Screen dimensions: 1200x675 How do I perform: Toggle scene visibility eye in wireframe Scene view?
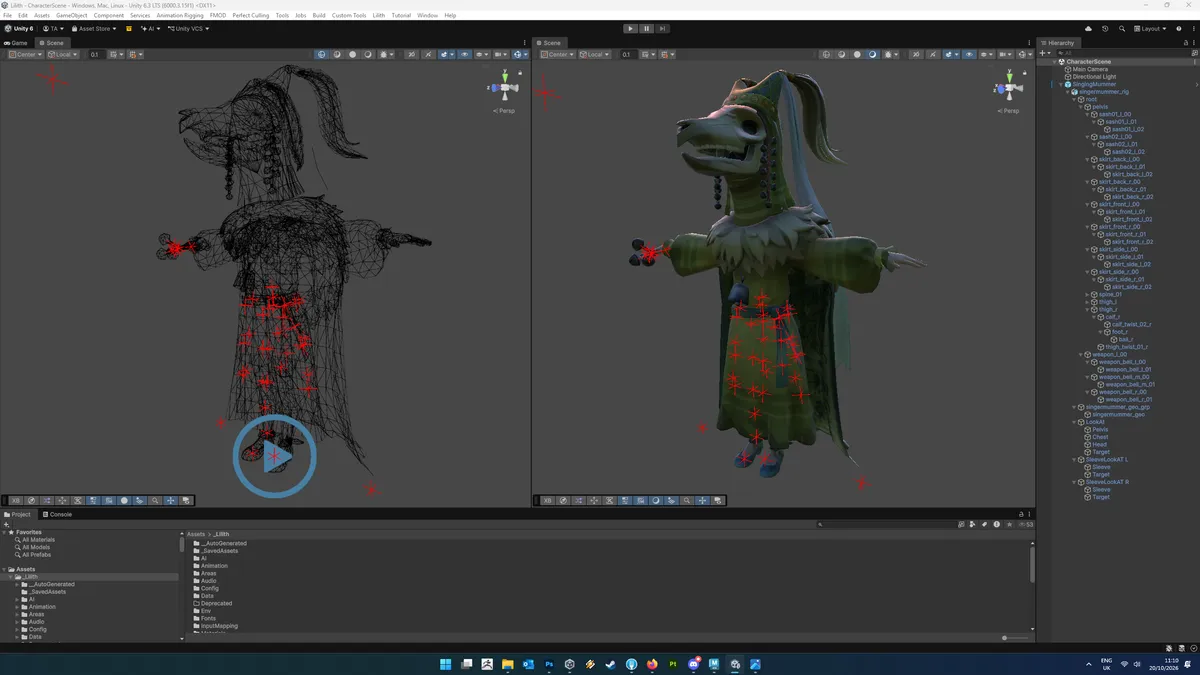click(x=465, y=54)
